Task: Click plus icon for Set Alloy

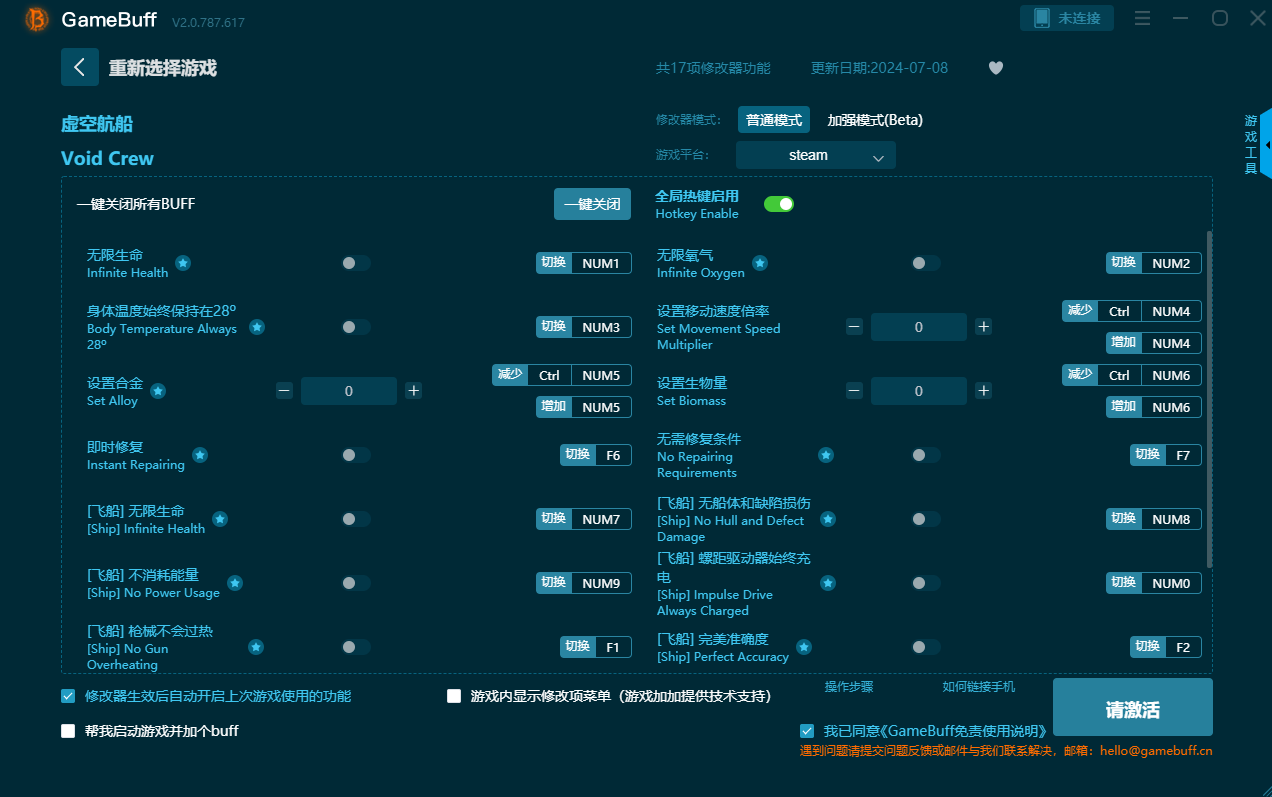Action: pyautogui.click(x=414, y=391)
